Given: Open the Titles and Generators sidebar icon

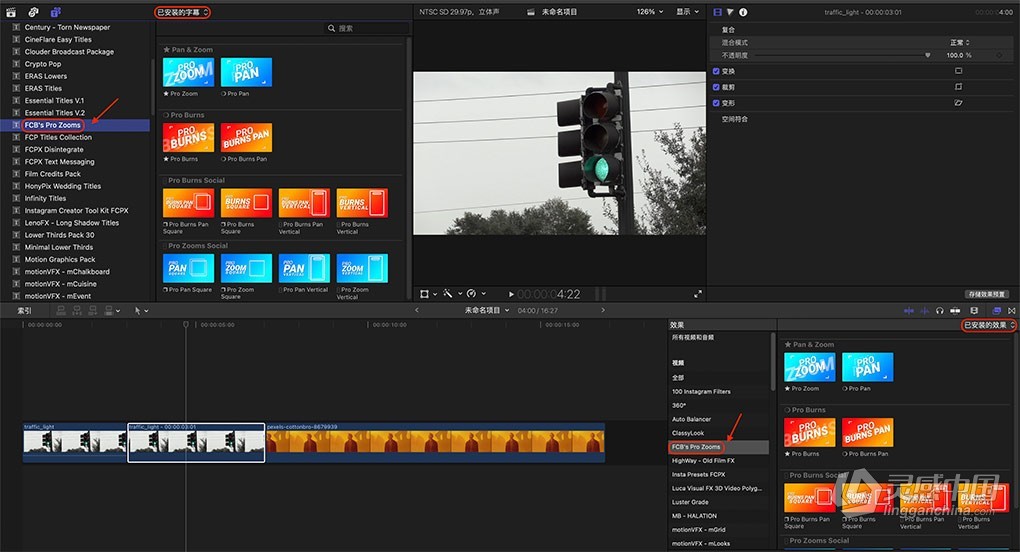Looking at the screenshot, I should click(x=55, y=12).
